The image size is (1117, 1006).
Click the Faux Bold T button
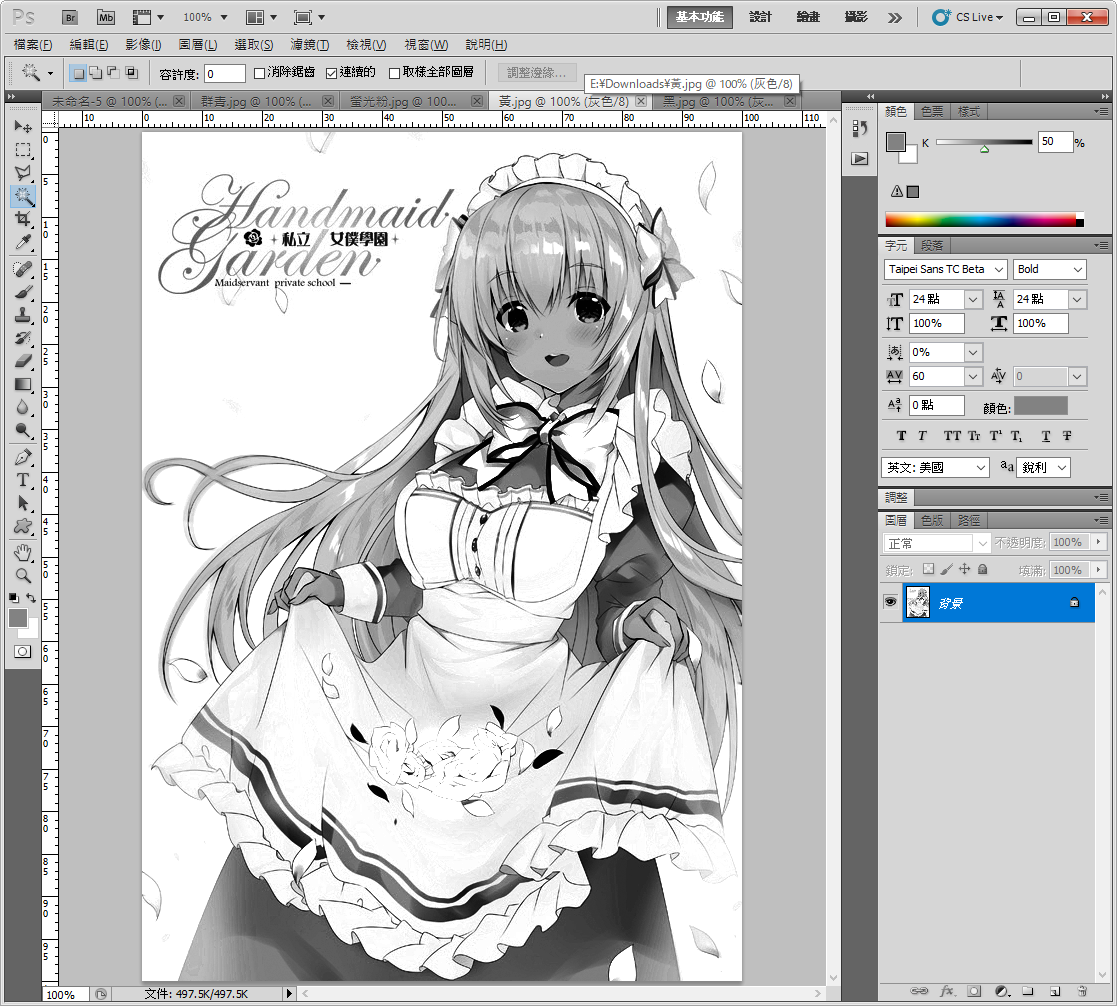pos(901,436)
